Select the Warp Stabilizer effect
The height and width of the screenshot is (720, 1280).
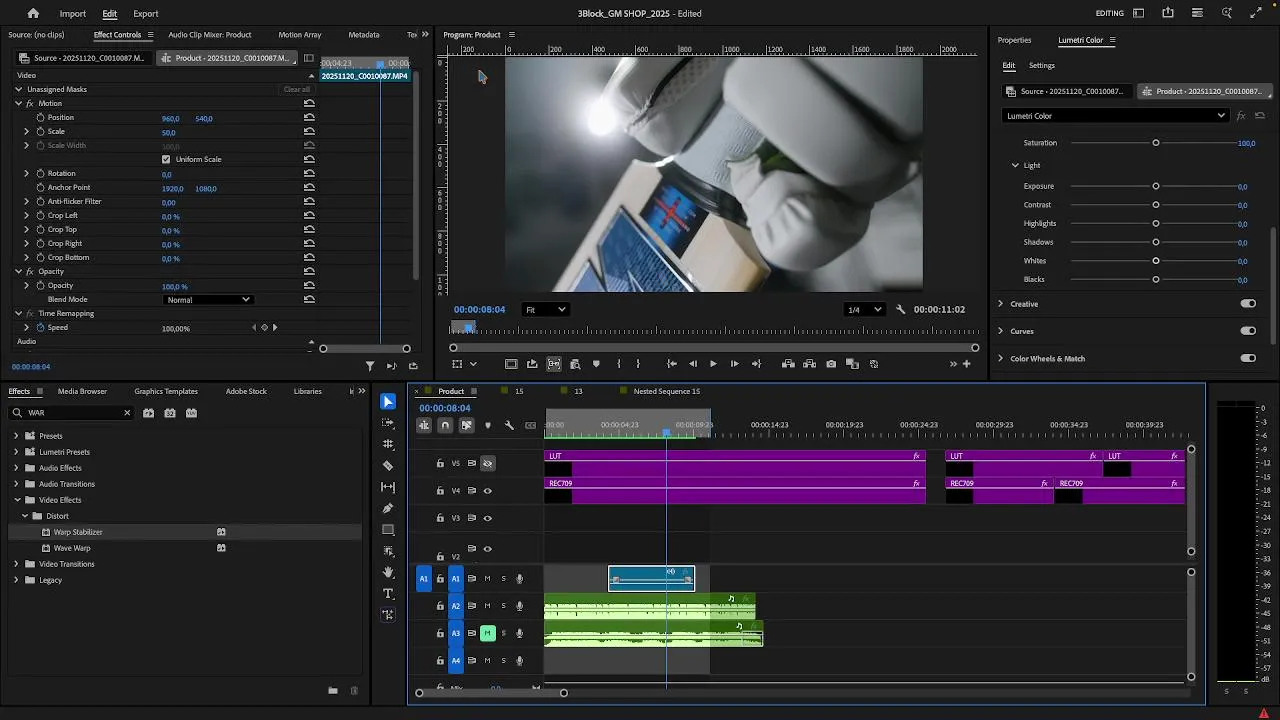[x=78, y=532]
